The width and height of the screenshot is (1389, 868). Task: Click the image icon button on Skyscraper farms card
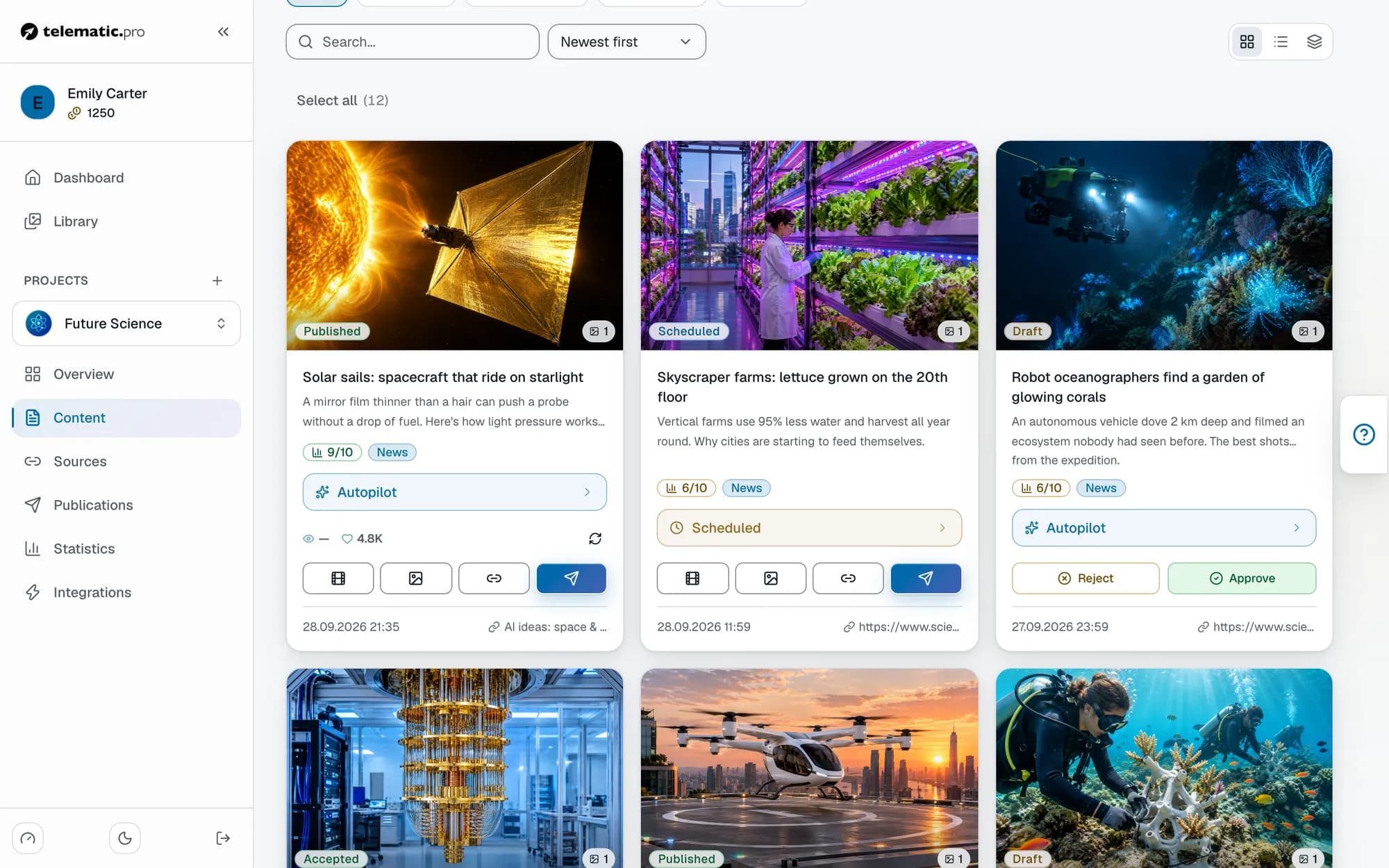771,578
